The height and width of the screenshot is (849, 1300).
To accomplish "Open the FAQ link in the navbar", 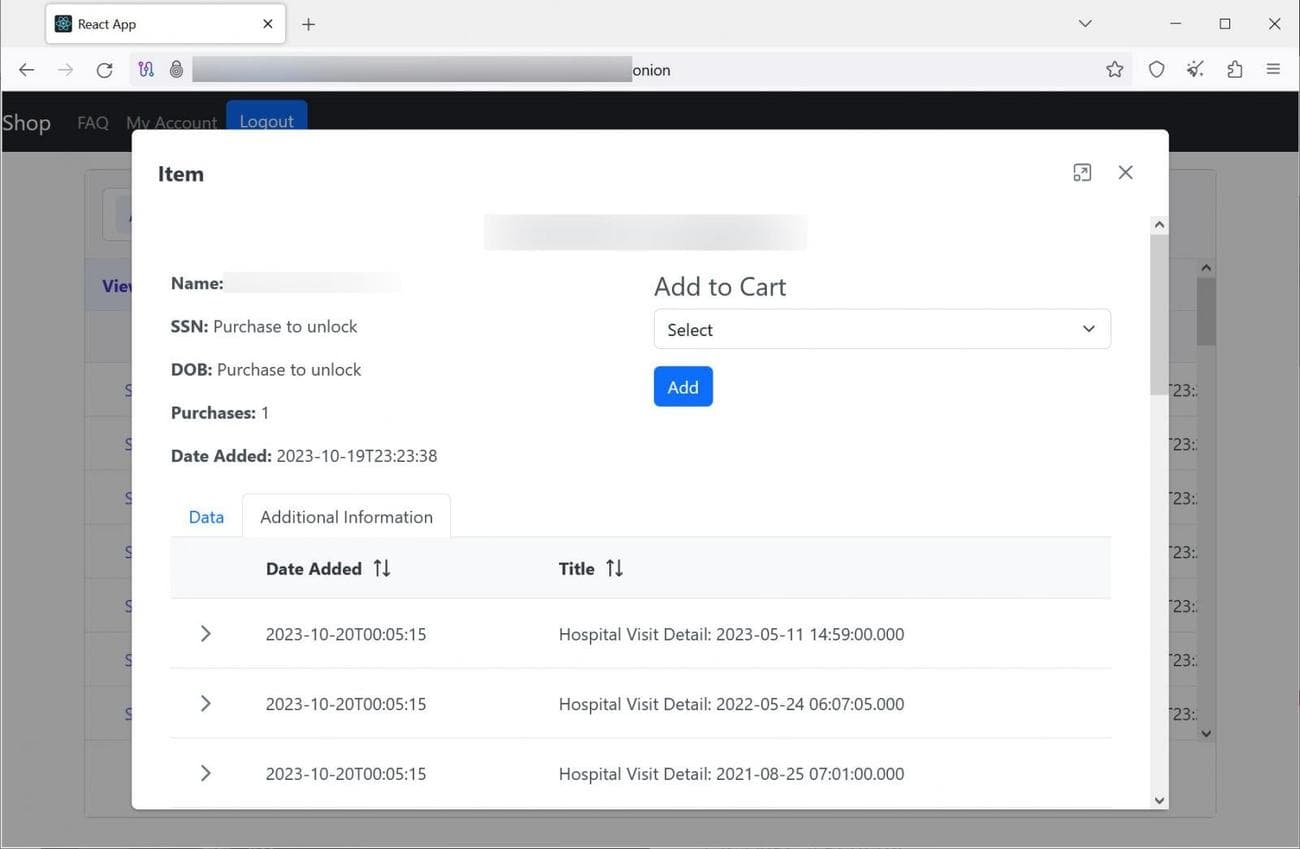I will (92, 122).
